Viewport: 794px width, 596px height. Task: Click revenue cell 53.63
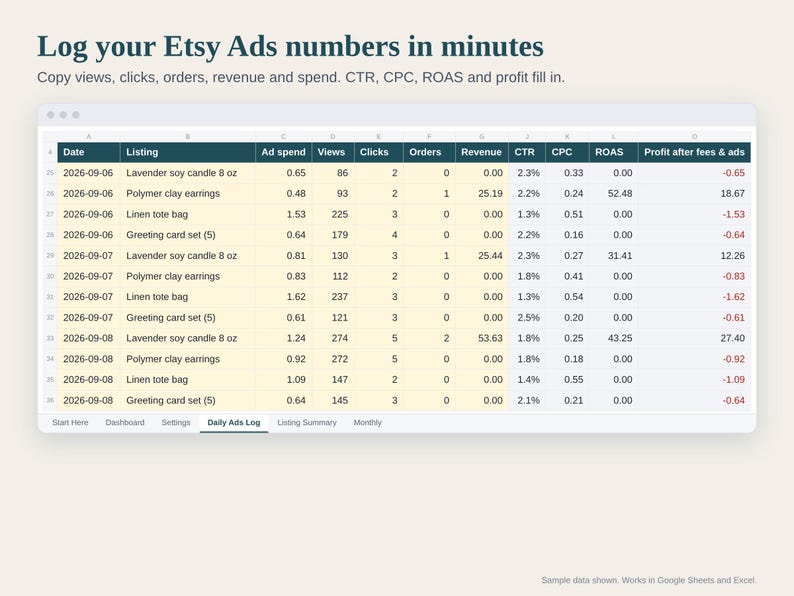[482, 338]
